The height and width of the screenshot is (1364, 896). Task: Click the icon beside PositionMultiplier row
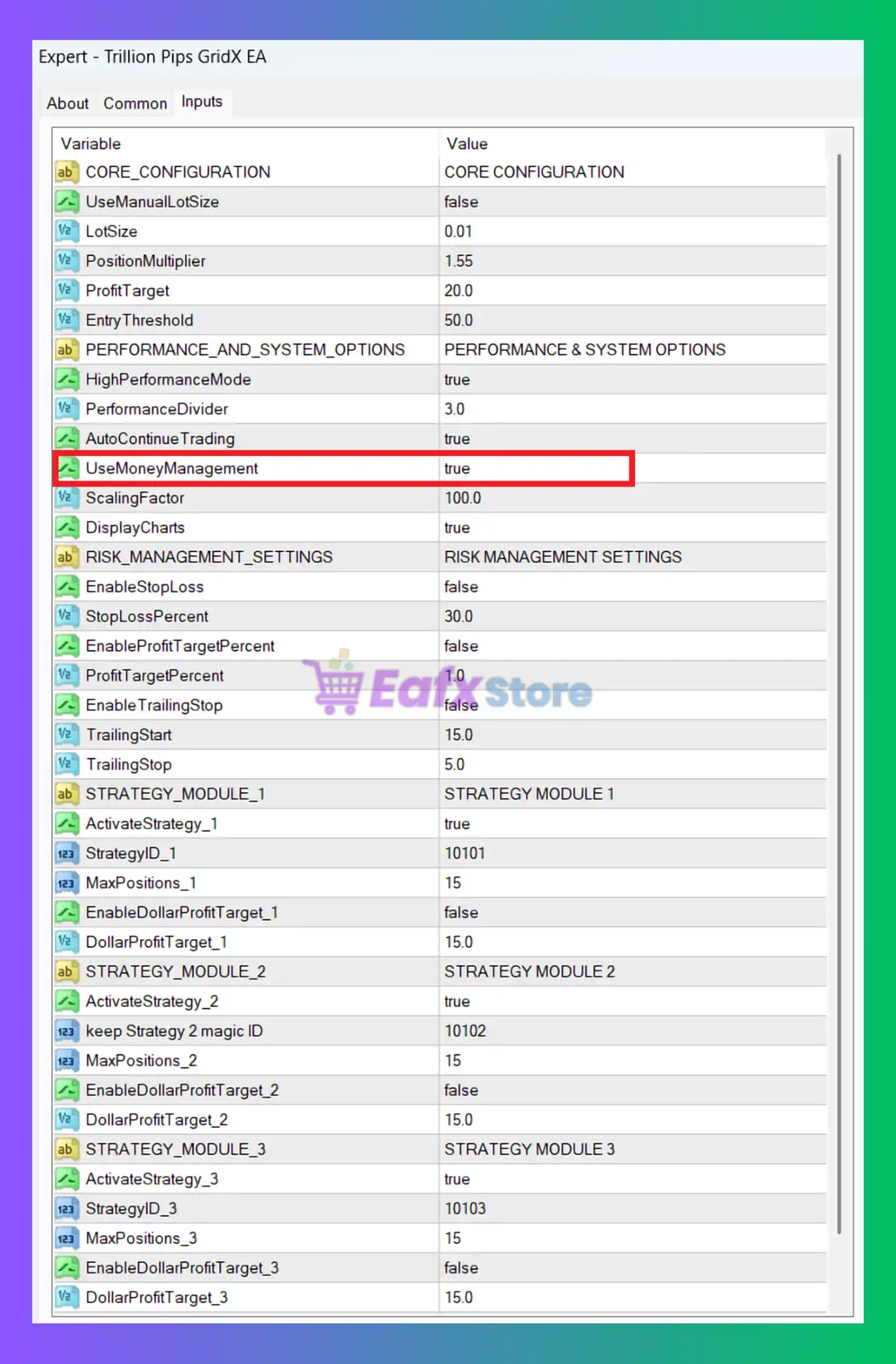tap(66, 261)
